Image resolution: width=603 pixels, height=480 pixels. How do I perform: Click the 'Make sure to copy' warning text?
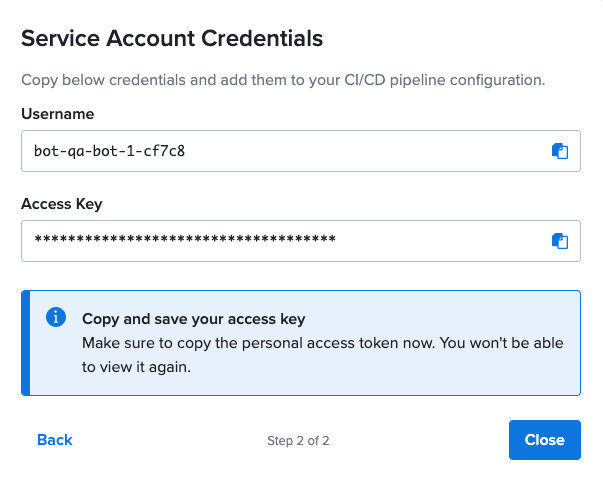[x=322, y=343]
